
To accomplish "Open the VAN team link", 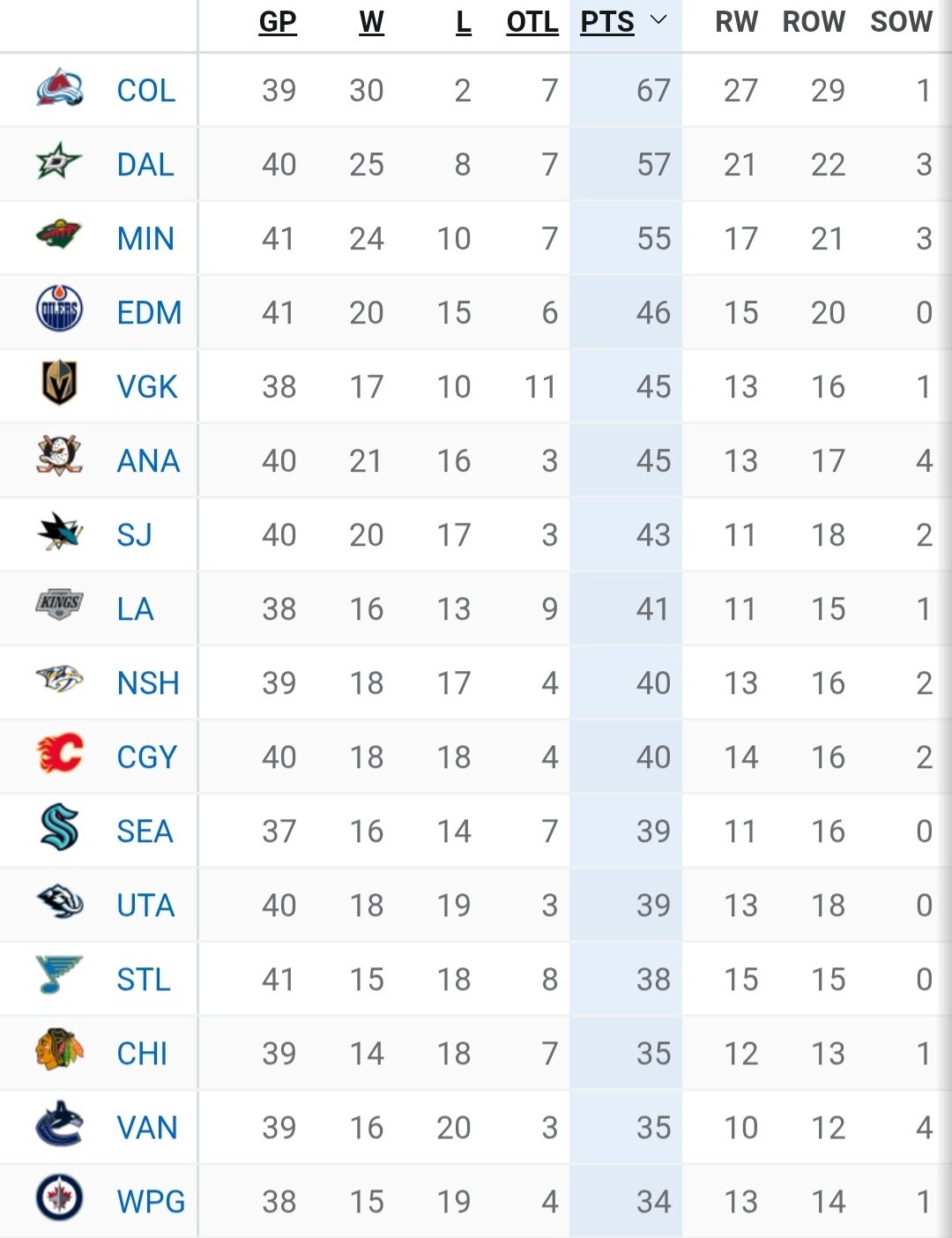I will point(147,1127).
